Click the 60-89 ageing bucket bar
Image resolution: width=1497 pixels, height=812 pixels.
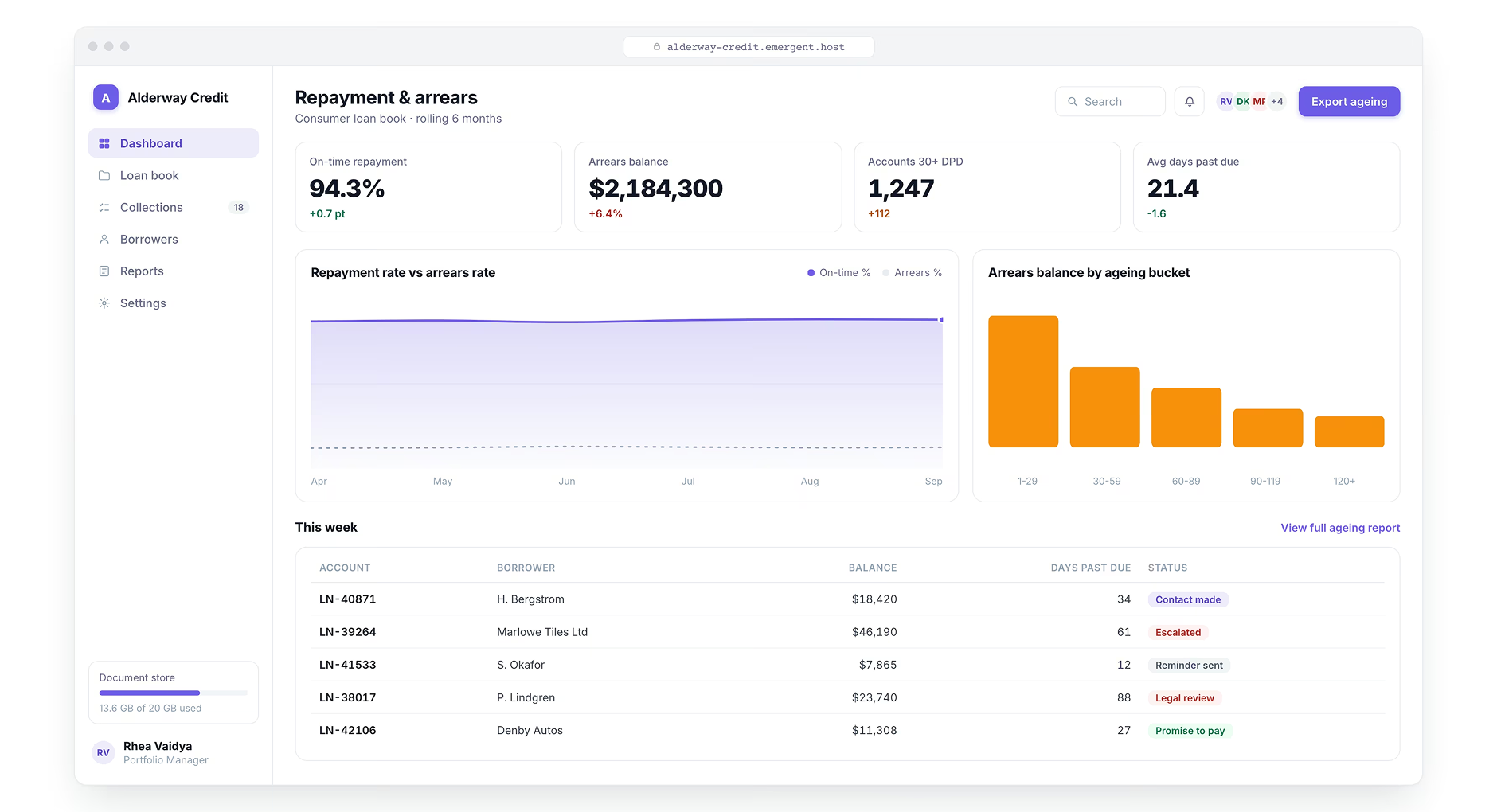pyautogui.click(x=1186, y=417)
